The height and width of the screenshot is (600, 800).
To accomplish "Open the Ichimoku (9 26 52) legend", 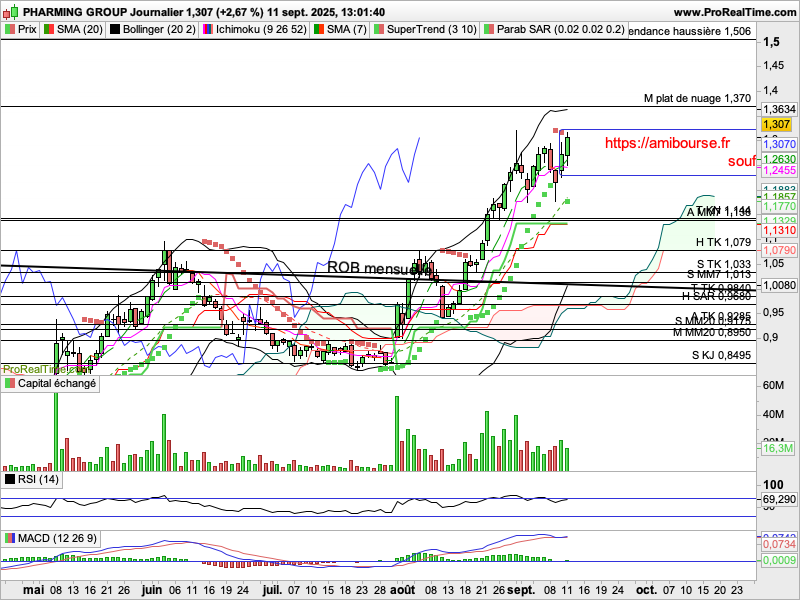I will click(255, 30).
